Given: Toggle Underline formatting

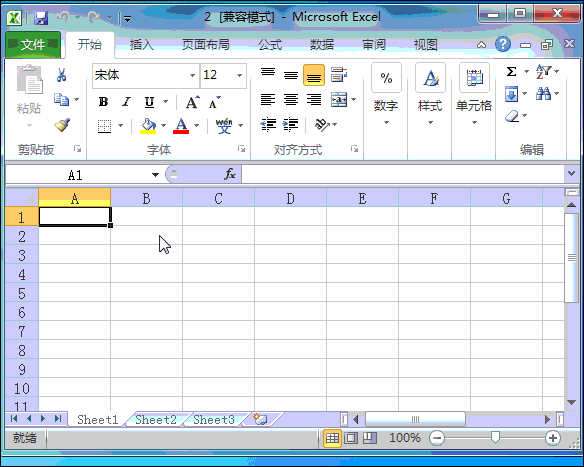Looking at the screenshot, I should pyautogui.click(x=149, y=102).
